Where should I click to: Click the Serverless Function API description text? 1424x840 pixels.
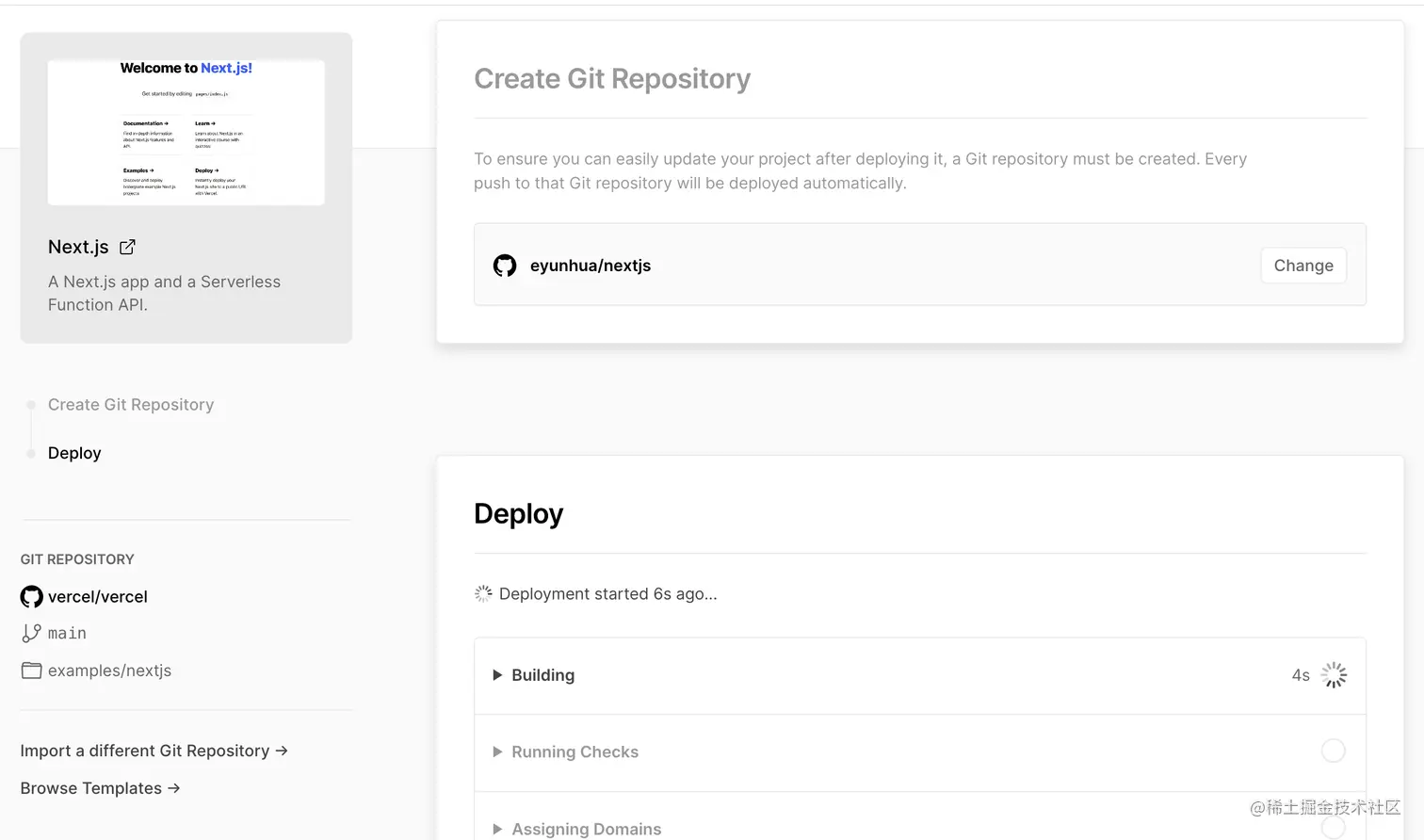click(164, 293)
